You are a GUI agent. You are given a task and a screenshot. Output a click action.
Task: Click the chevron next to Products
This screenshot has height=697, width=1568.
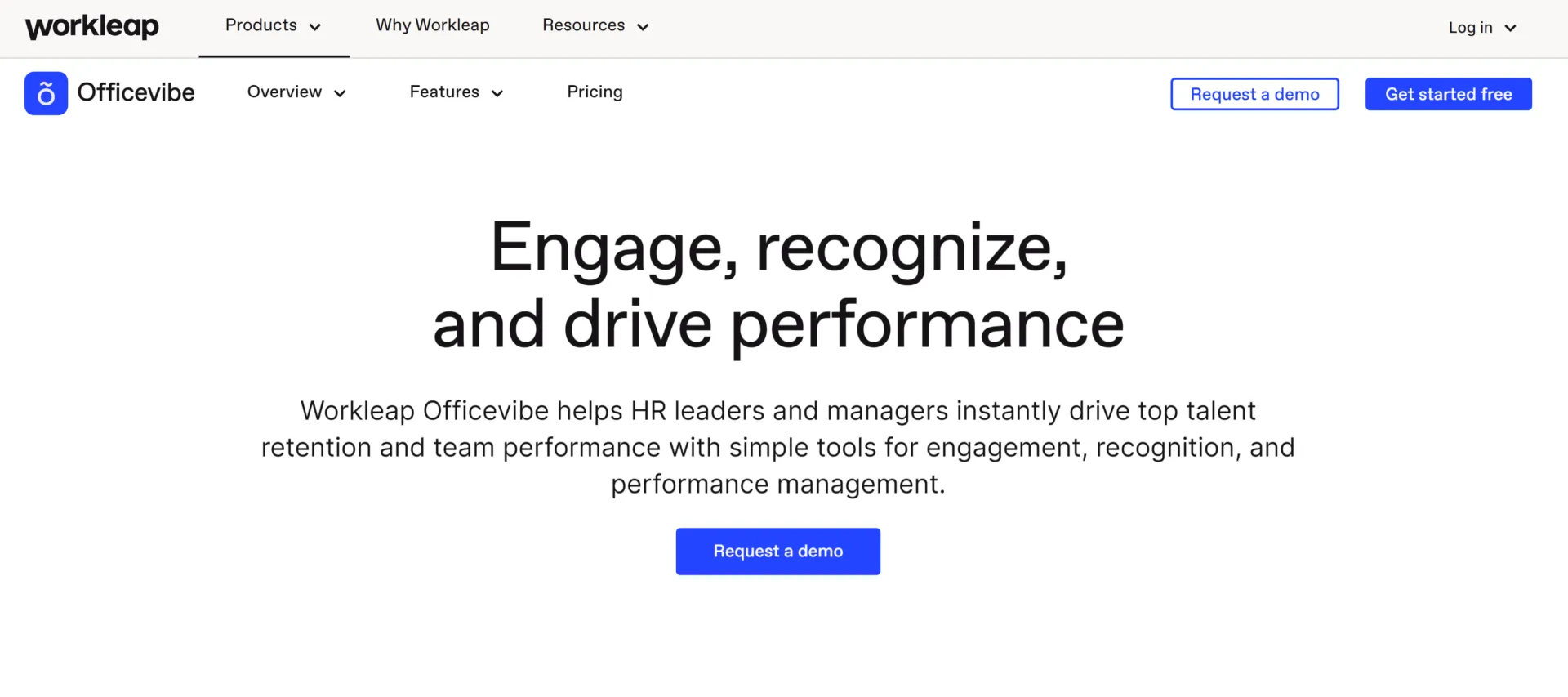click(x=315, y=27)
